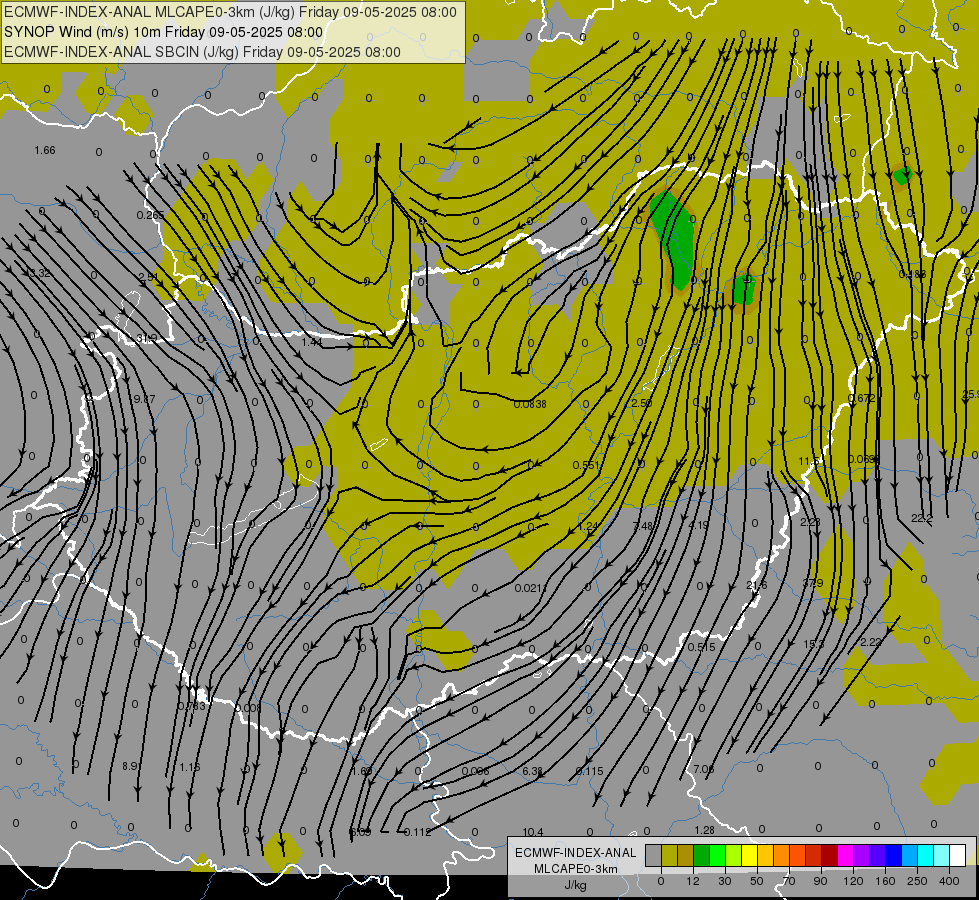Click the legend tick label 400
The image size is (979, 900).
click(949, 881)
